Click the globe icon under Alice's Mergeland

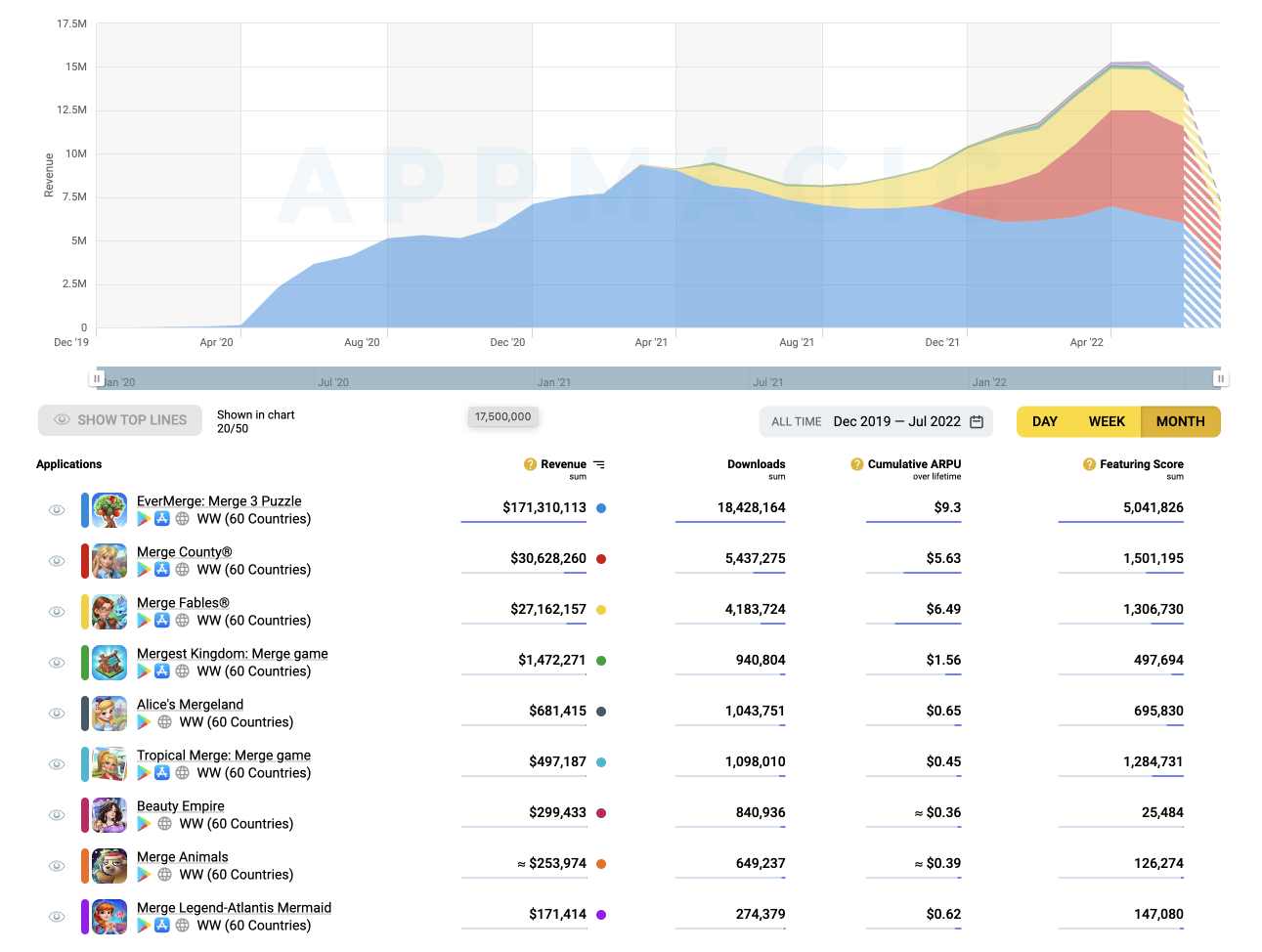coord(164,722)
